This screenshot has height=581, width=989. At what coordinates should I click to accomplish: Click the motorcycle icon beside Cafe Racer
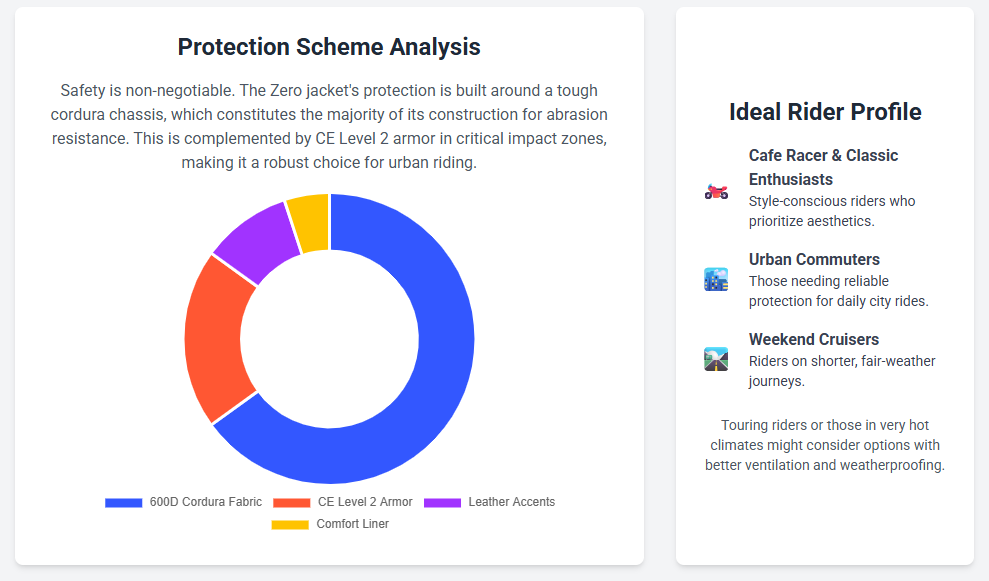(x=716, y=190)
